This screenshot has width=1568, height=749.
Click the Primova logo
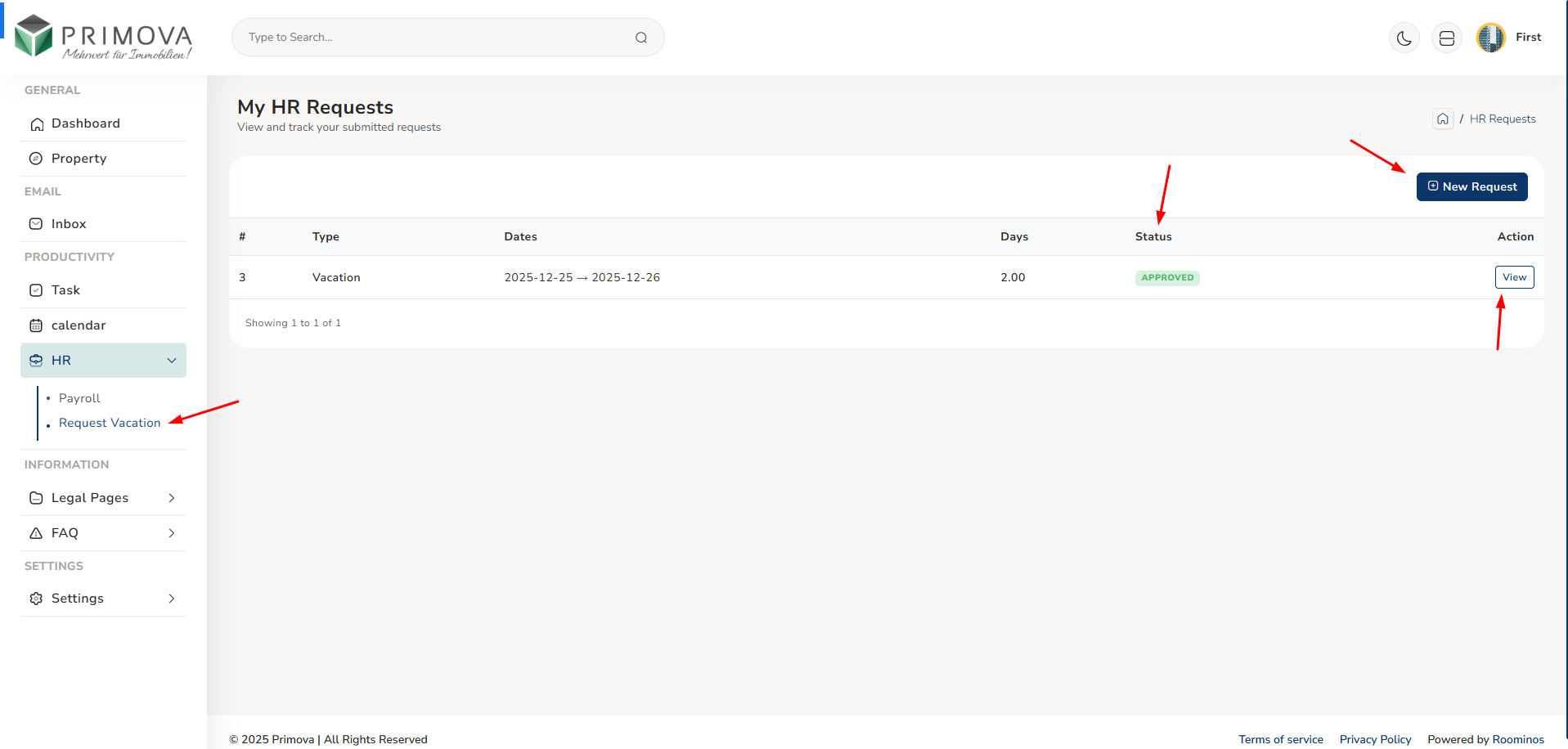click(103, 38)
